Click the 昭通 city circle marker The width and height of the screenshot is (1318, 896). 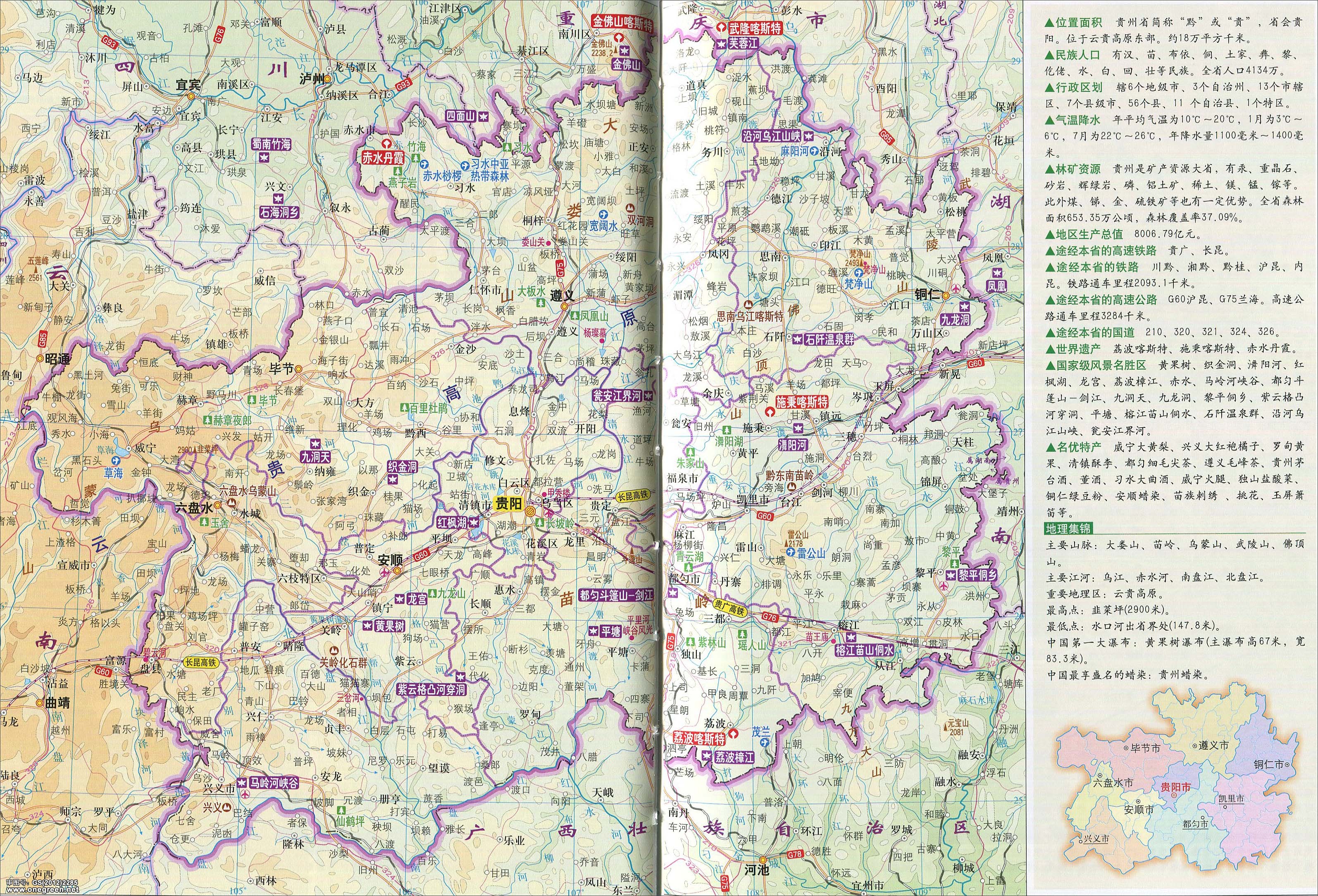point(40,358)
